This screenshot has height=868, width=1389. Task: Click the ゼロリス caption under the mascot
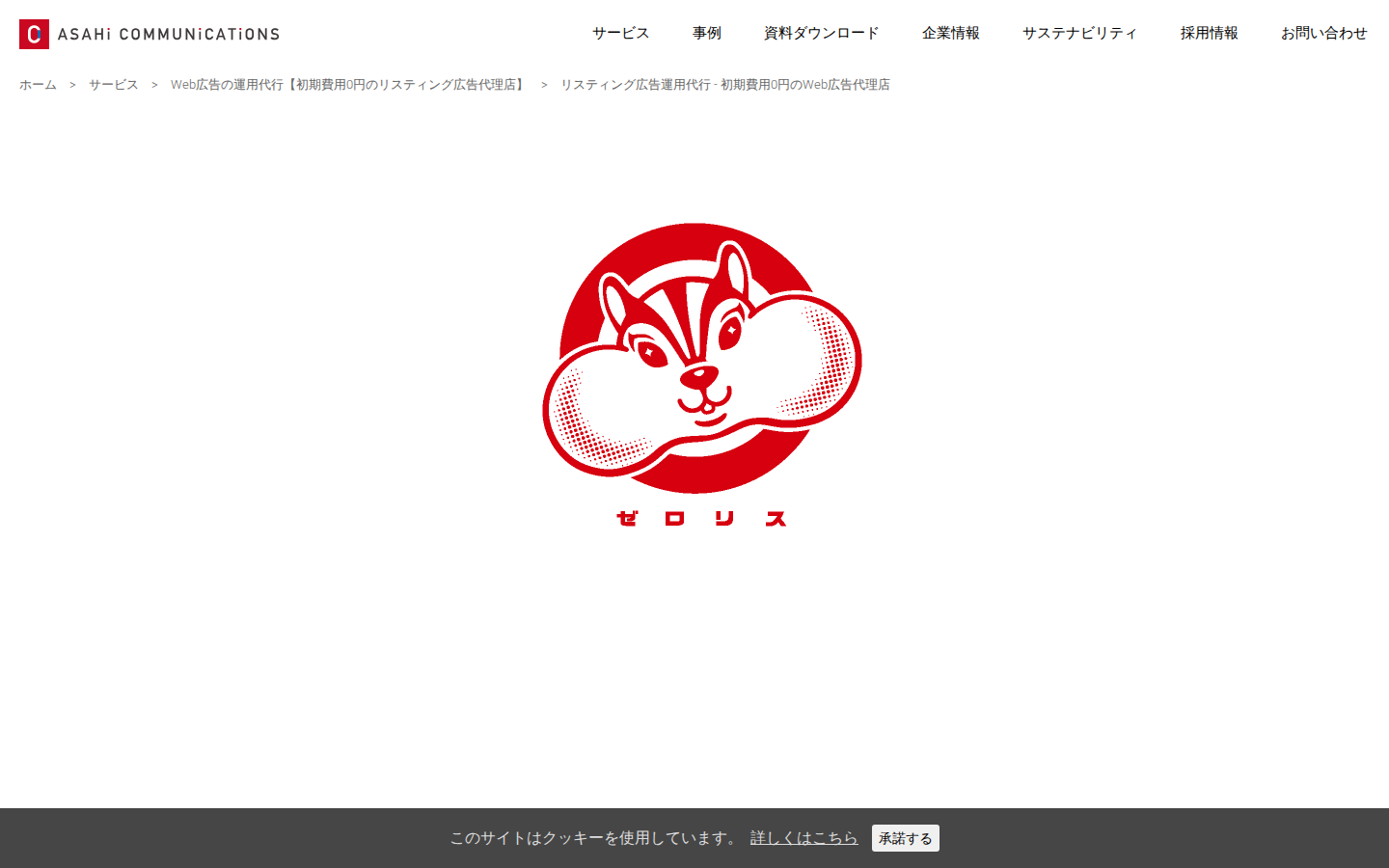click(x=702, y=518)
